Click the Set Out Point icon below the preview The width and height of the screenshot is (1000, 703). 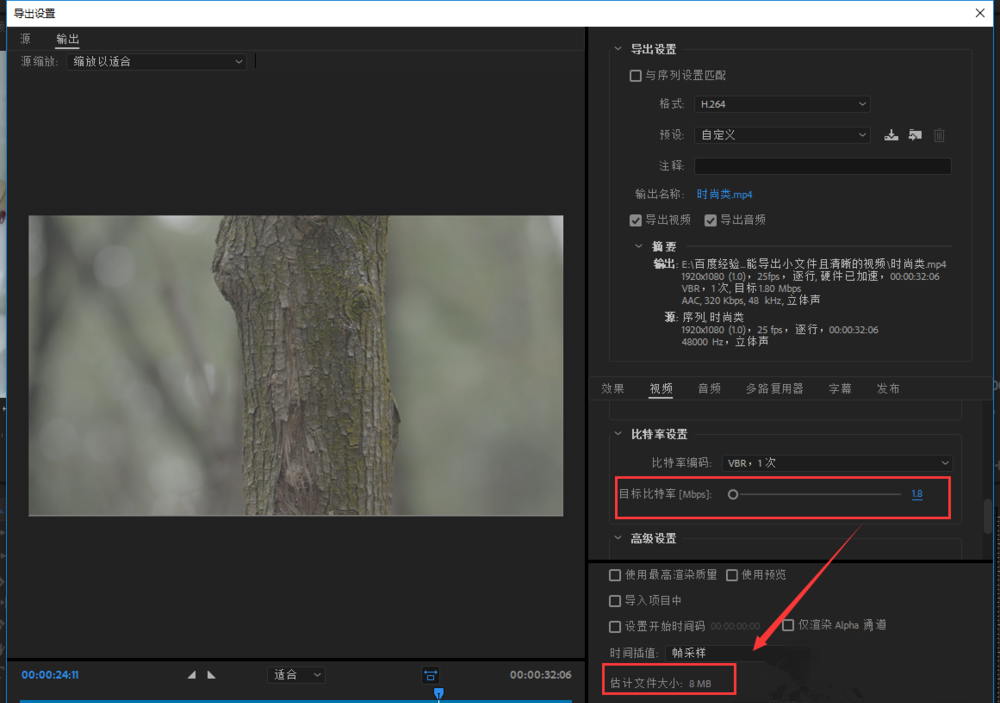click(211, 674)
